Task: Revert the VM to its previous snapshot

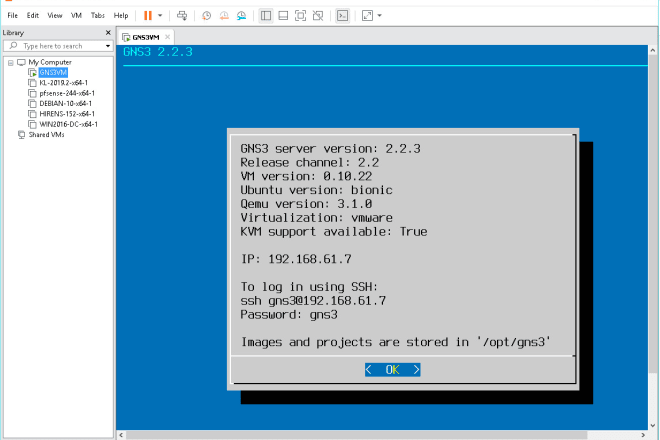Action: (224, 16)
